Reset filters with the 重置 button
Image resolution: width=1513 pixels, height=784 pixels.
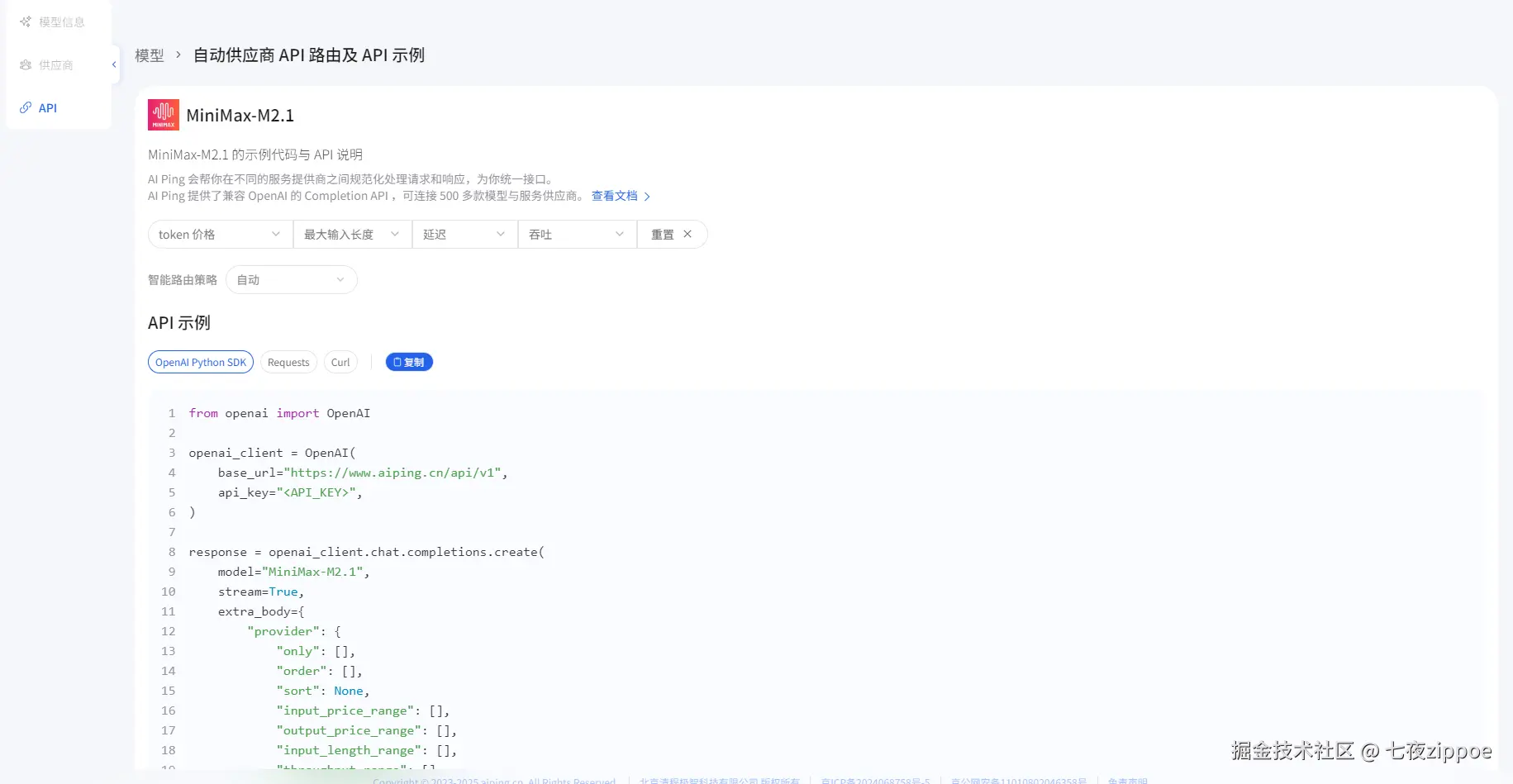[x=672, y=235]
